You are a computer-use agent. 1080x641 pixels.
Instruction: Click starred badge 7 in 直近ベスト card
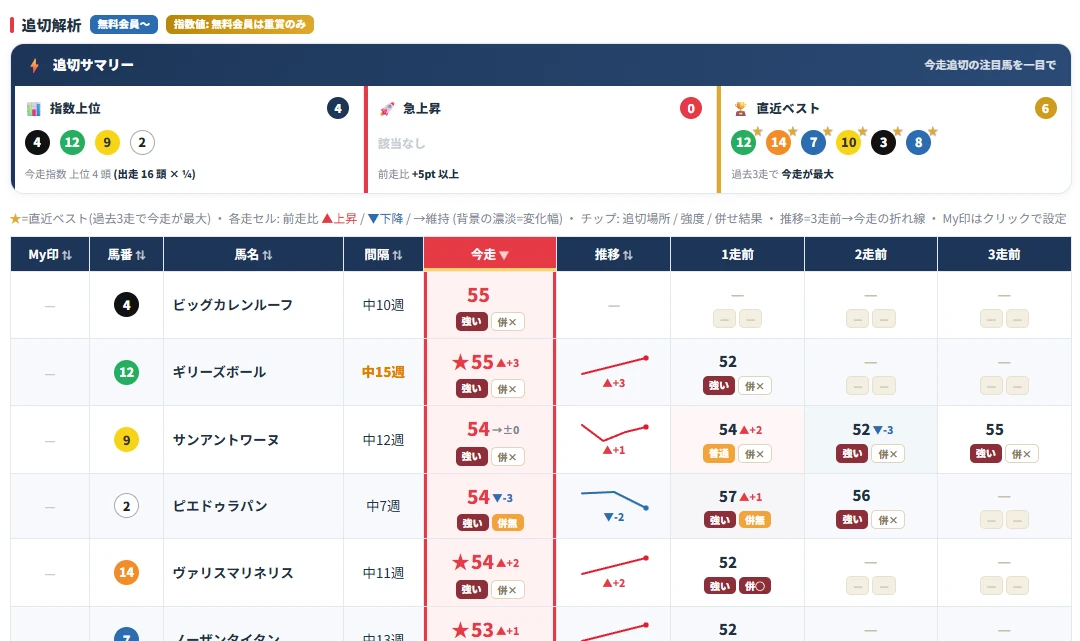(x=813, y=143)
